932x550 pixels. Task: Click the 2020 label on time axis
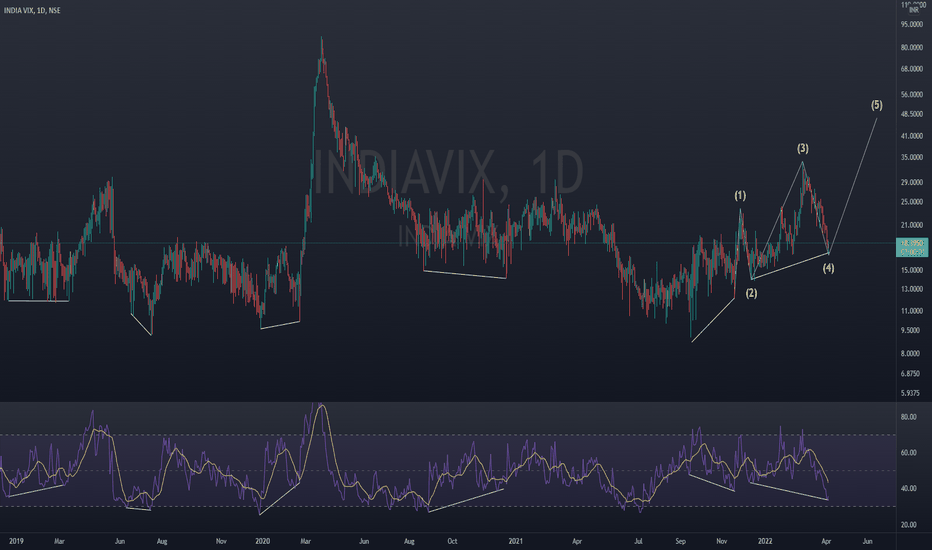click(262, 541)
